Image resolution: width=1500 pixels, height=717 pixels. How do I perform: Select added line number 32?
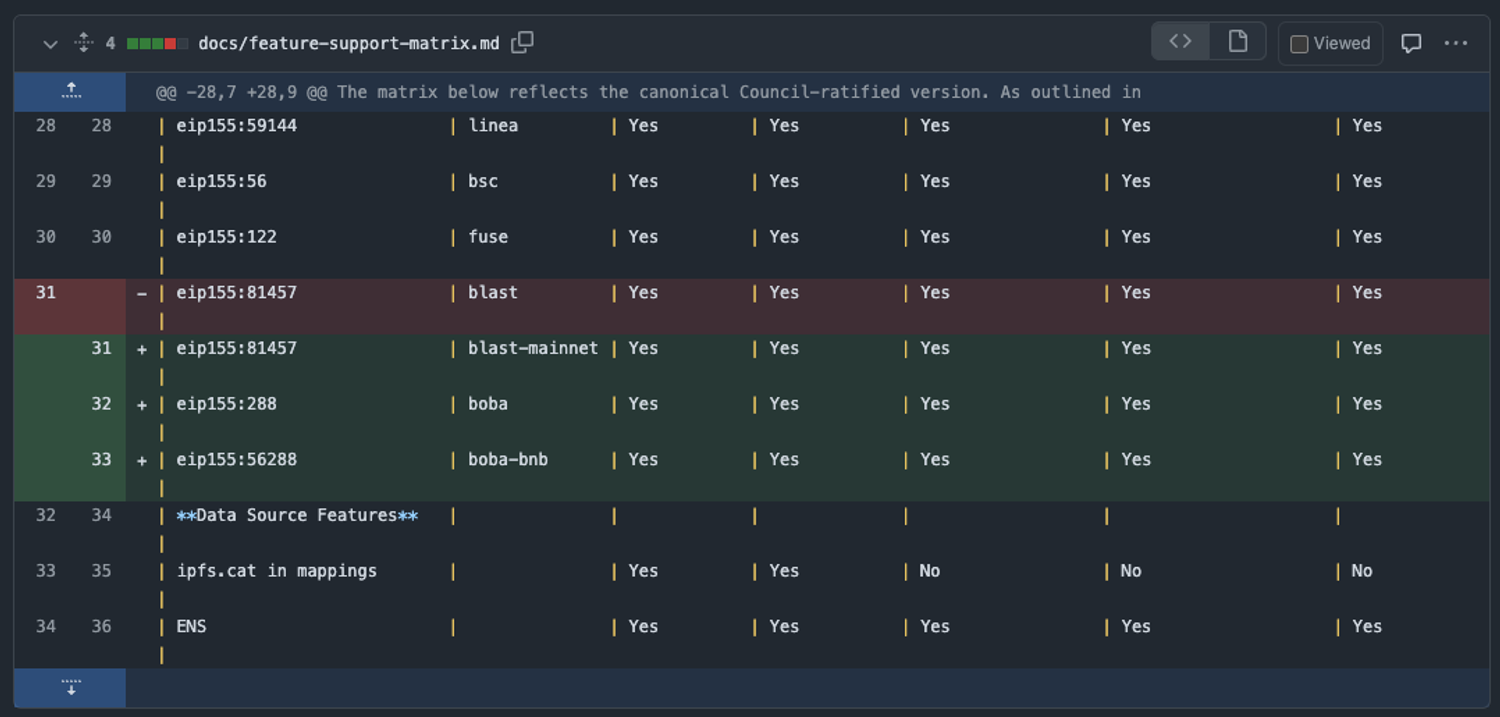coord(101,404)
